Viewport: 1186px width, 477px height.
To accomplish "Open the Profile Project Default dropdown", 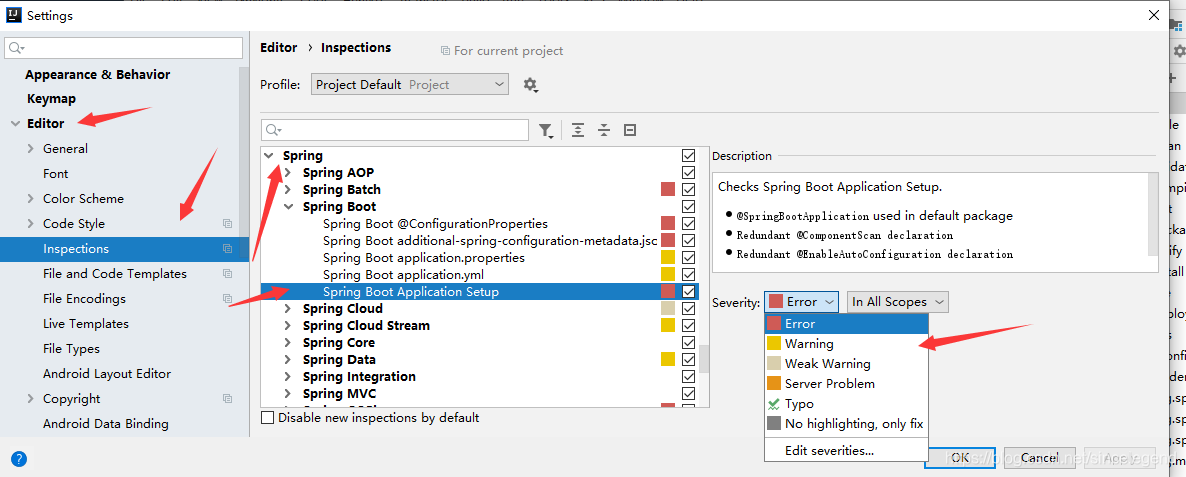I will click(409, 85).
